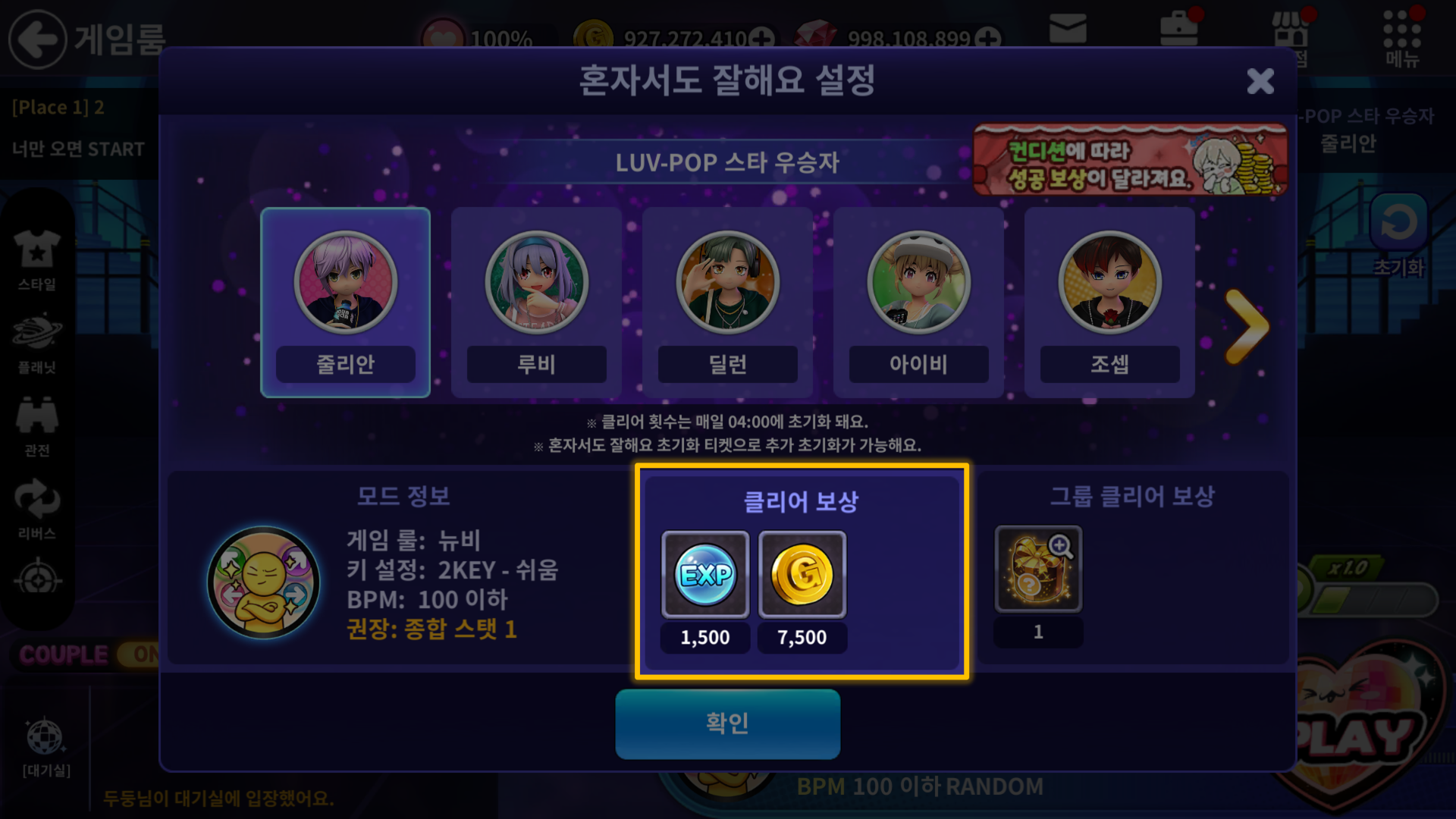Close the 혼자서도 잘해요 설정 dialog
Viewport: 1456px width, 819px height.
pos(1260,80)
